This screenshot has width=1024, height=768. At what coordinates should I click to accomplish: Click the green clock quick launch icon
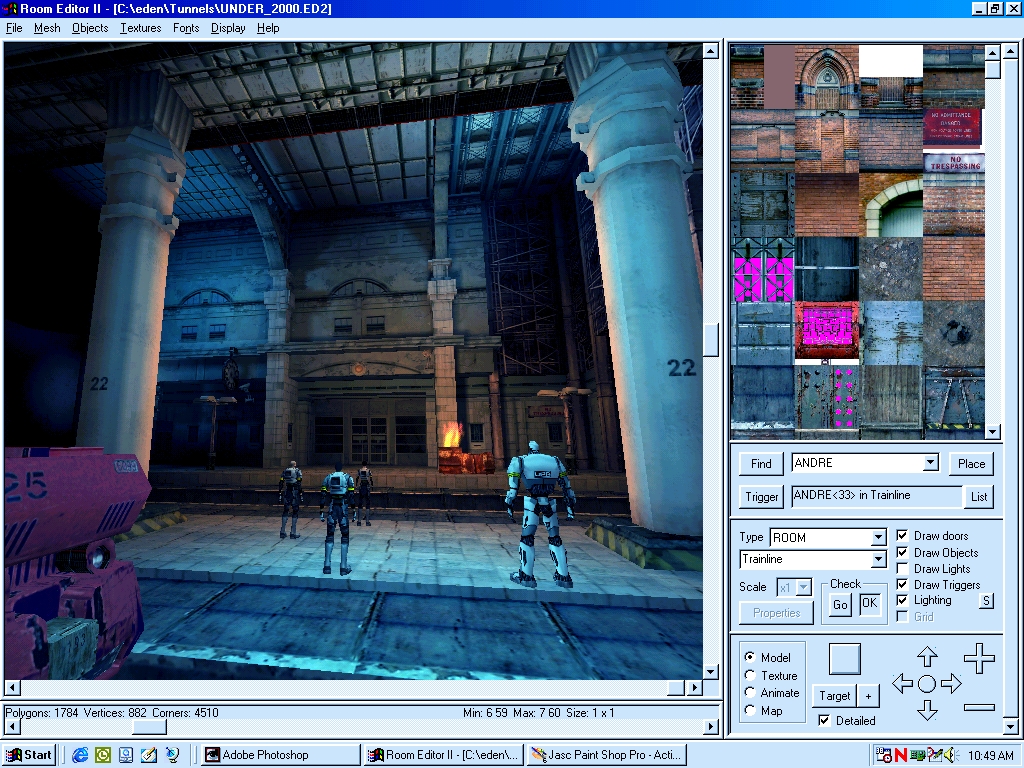[103, 755]
